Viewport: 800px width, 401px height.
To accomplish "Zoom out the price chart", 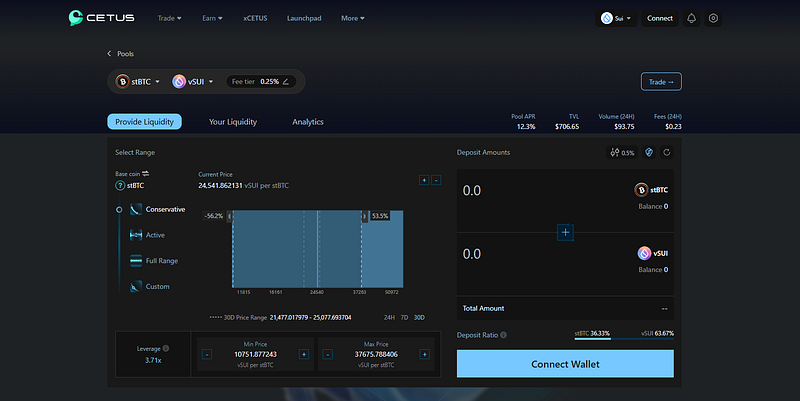I will point(436,180).
